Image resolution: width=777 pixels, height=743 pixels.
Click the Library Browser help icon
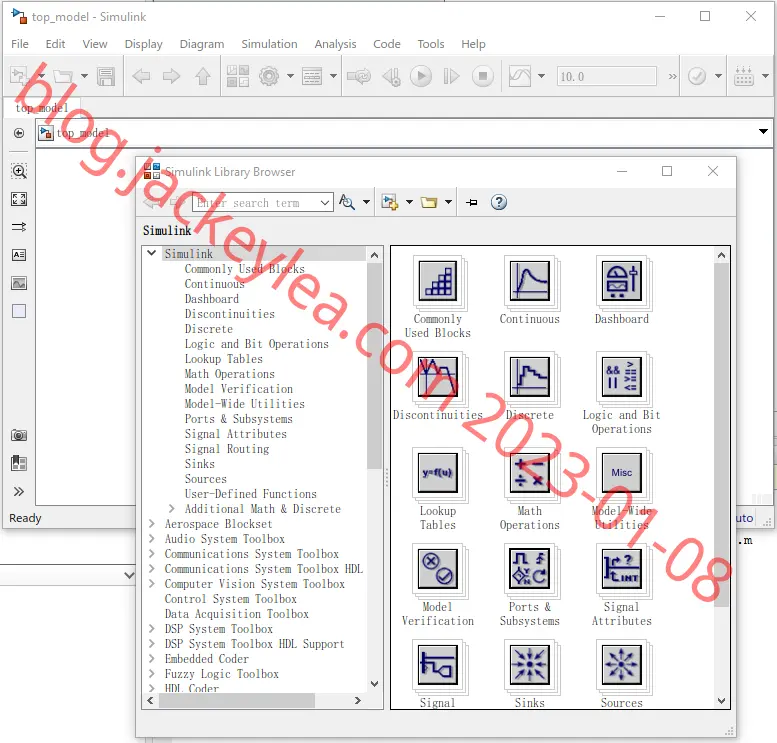(x=499, y=202)
